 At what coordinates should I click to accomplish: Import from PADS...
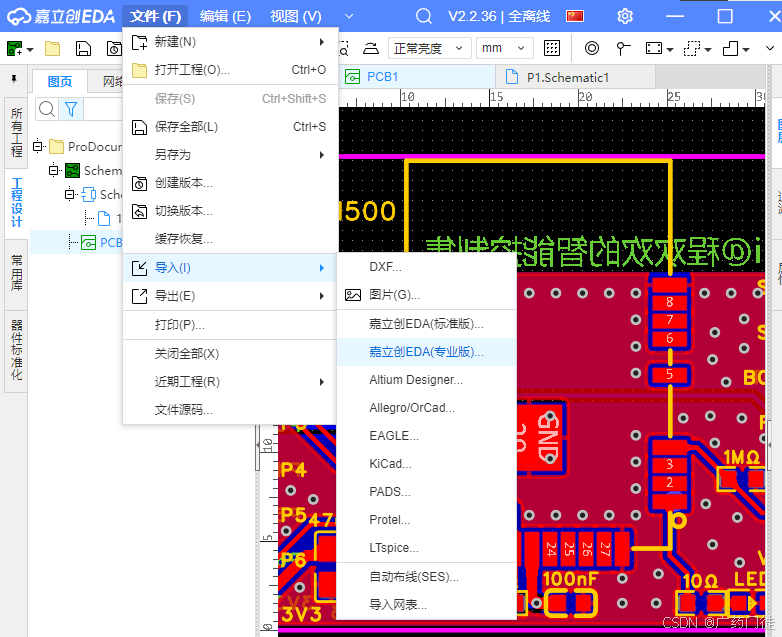[x=426, y=492]
